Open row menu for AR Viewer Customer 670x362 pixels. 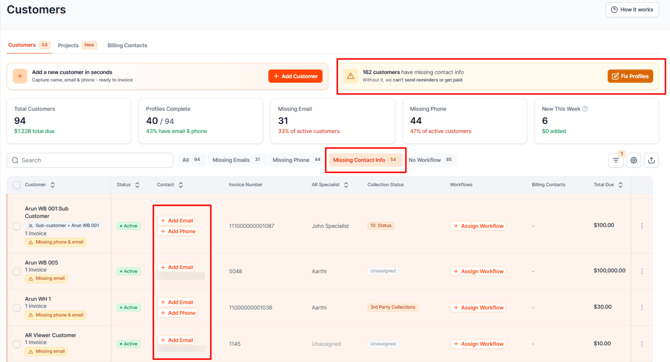click(642, 344)
